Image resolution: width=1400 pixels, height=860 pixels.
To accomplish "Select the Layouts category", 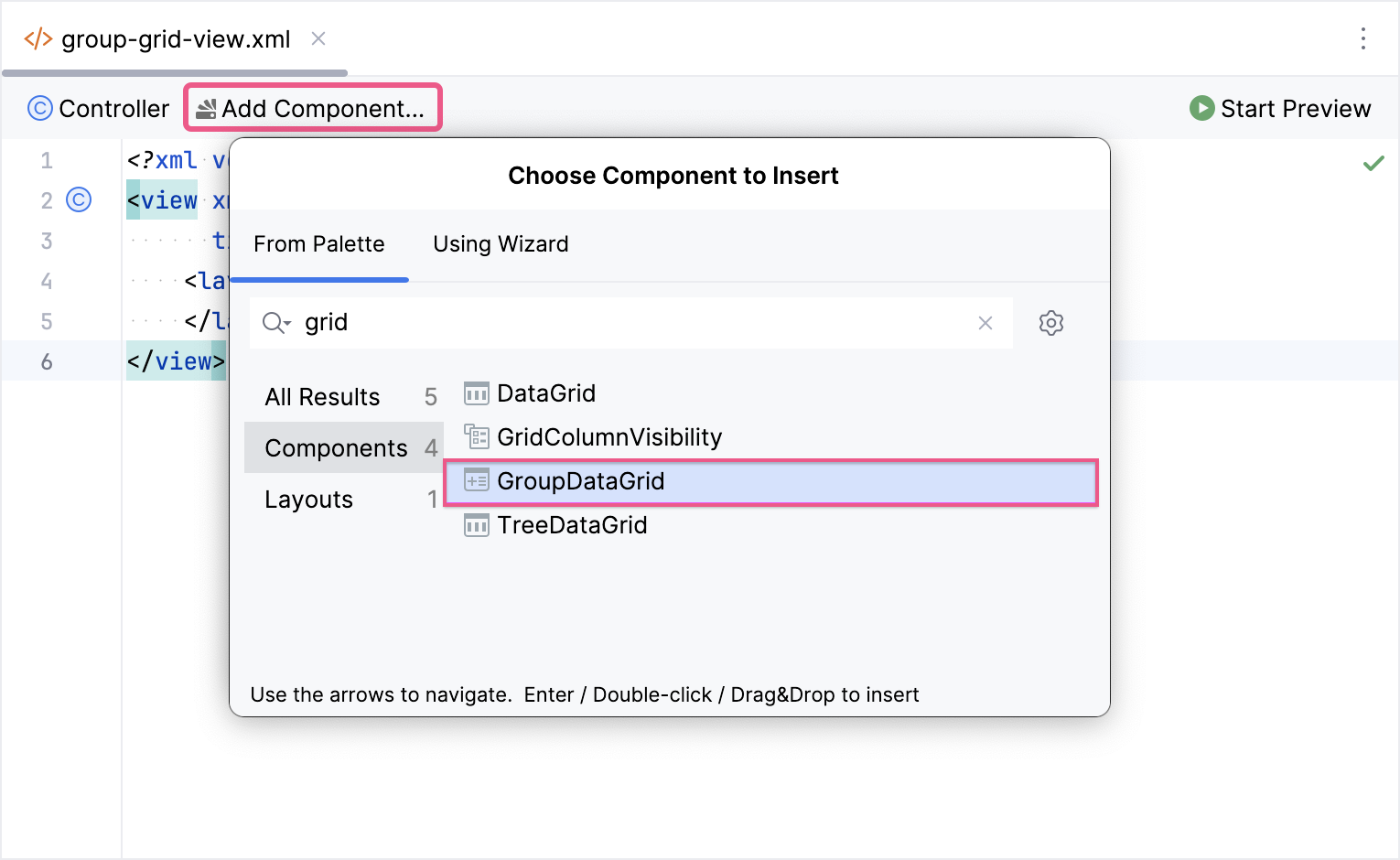I will point(308,499).
